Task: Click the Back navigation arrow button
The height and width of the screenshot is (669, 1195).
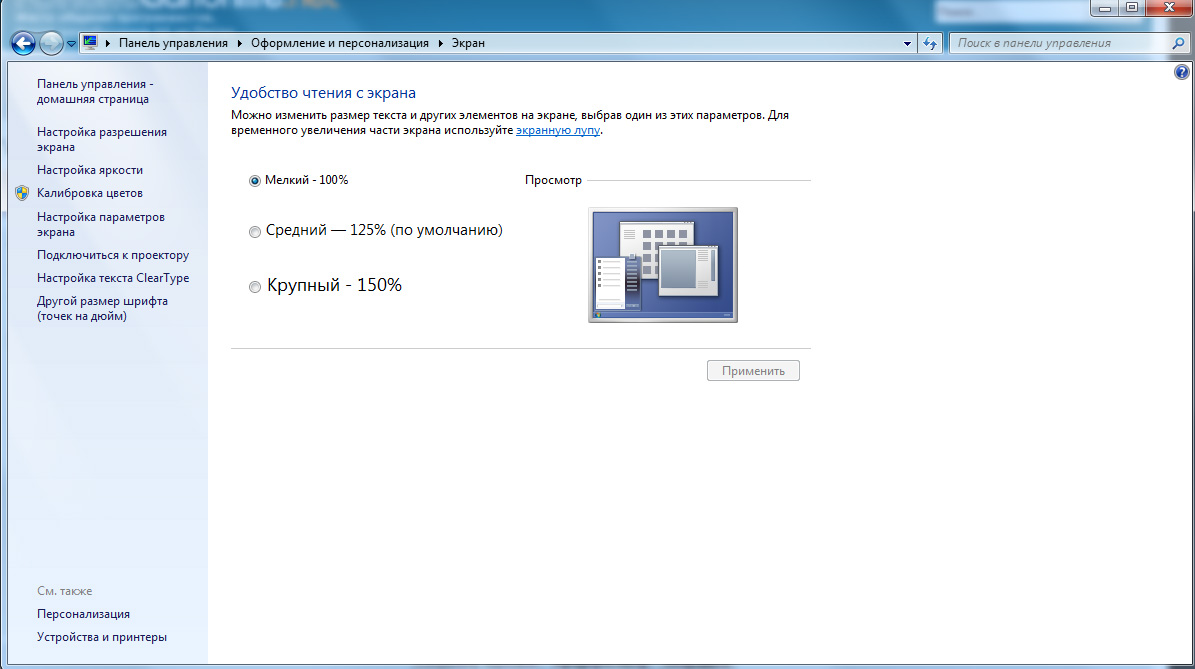Action: pos(23,43)
